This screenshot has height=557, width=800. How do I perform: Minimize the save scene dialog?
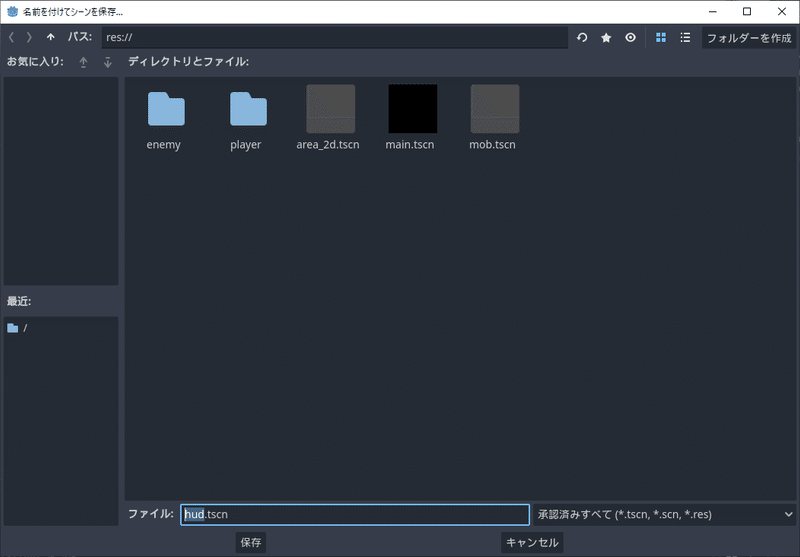click(x=713, y=11)
